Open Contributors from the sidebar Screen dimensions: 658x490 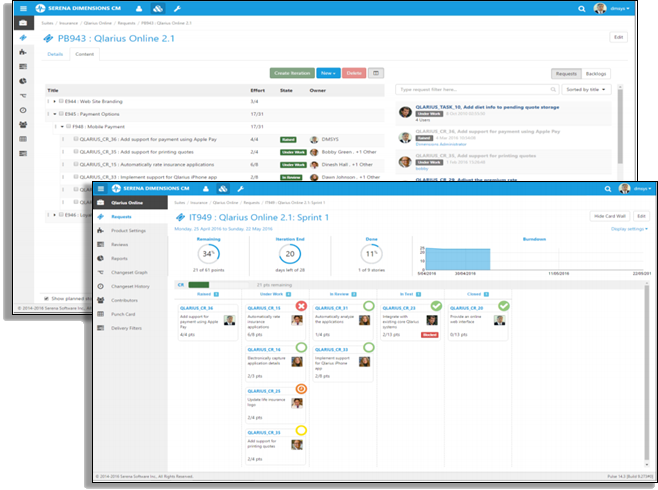click(x=125, y=299)
